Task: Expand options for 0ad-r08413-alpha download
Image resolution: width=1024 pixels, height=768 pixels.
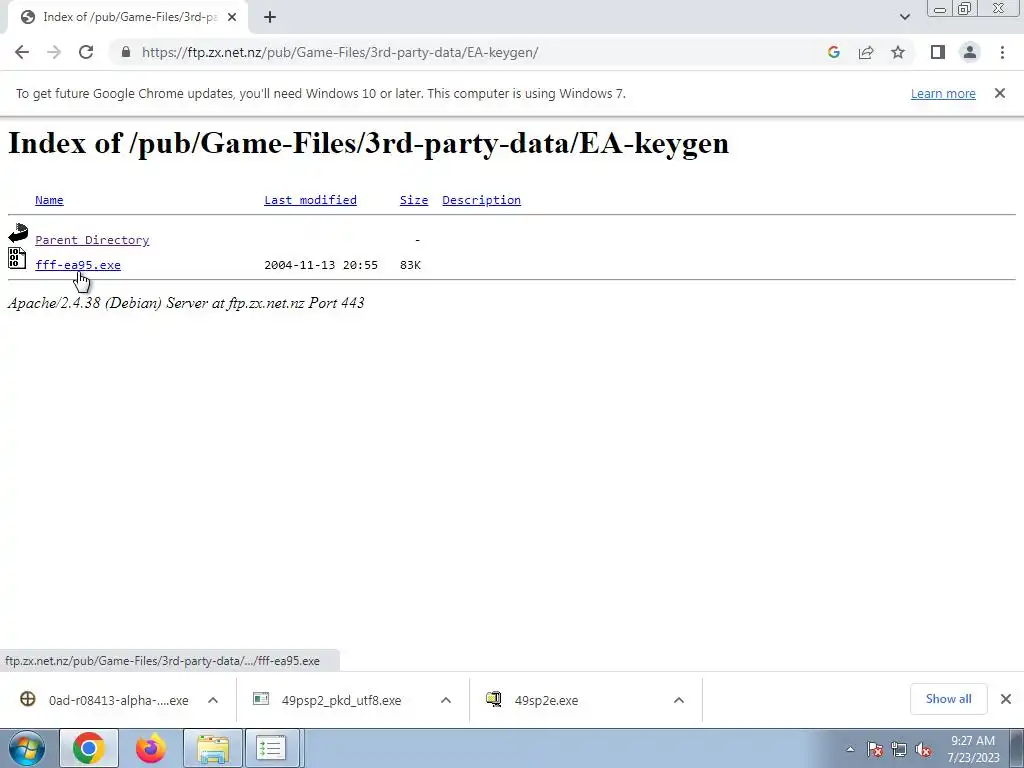Action: 213,700
